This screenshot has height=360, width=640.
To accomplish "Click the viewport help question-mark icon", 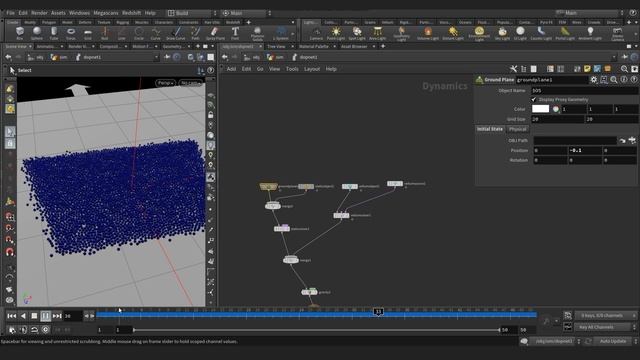I will pos(211,70).
